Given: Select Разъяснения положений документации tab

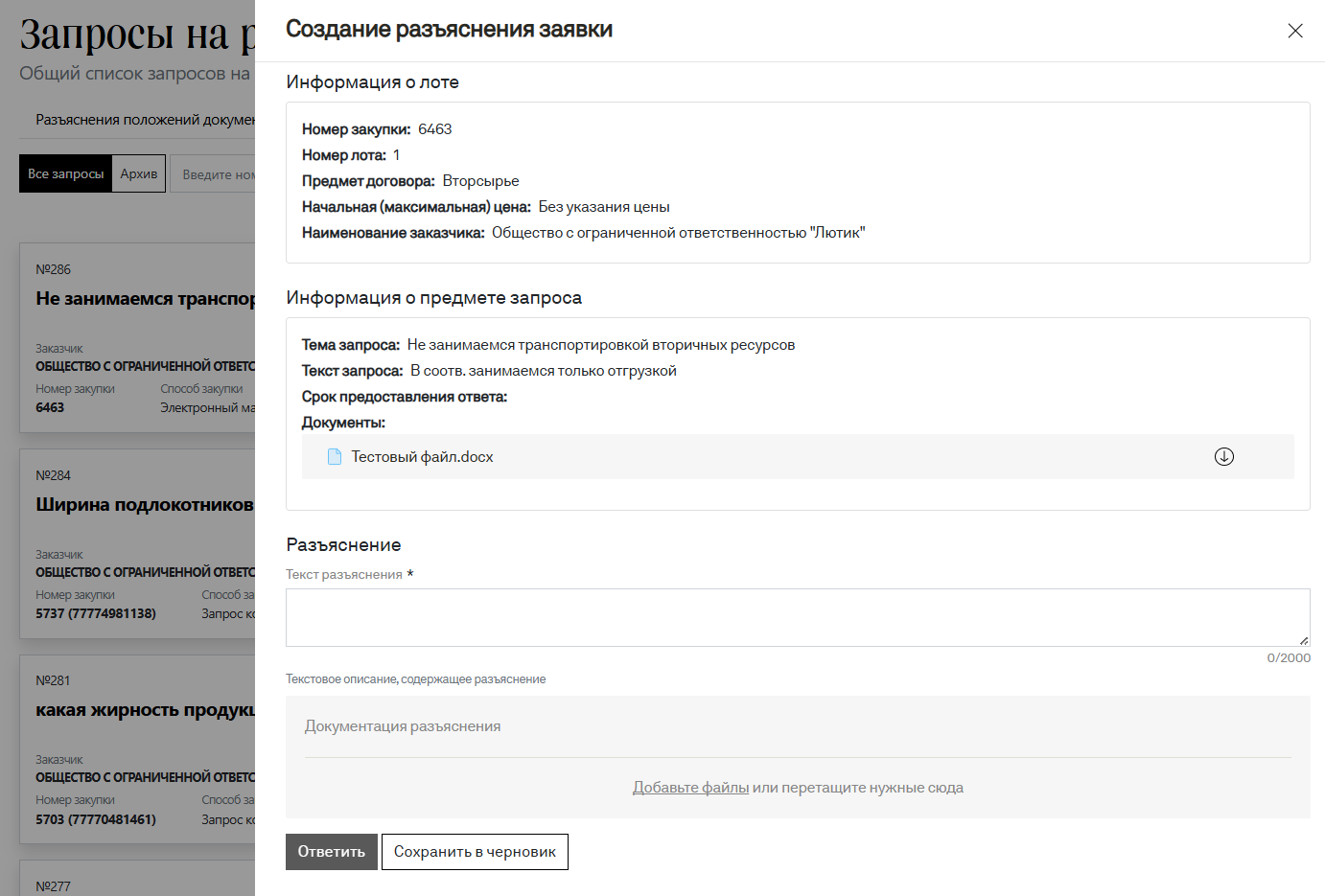Looking at the screenshot, I should (x=145, y=120).
